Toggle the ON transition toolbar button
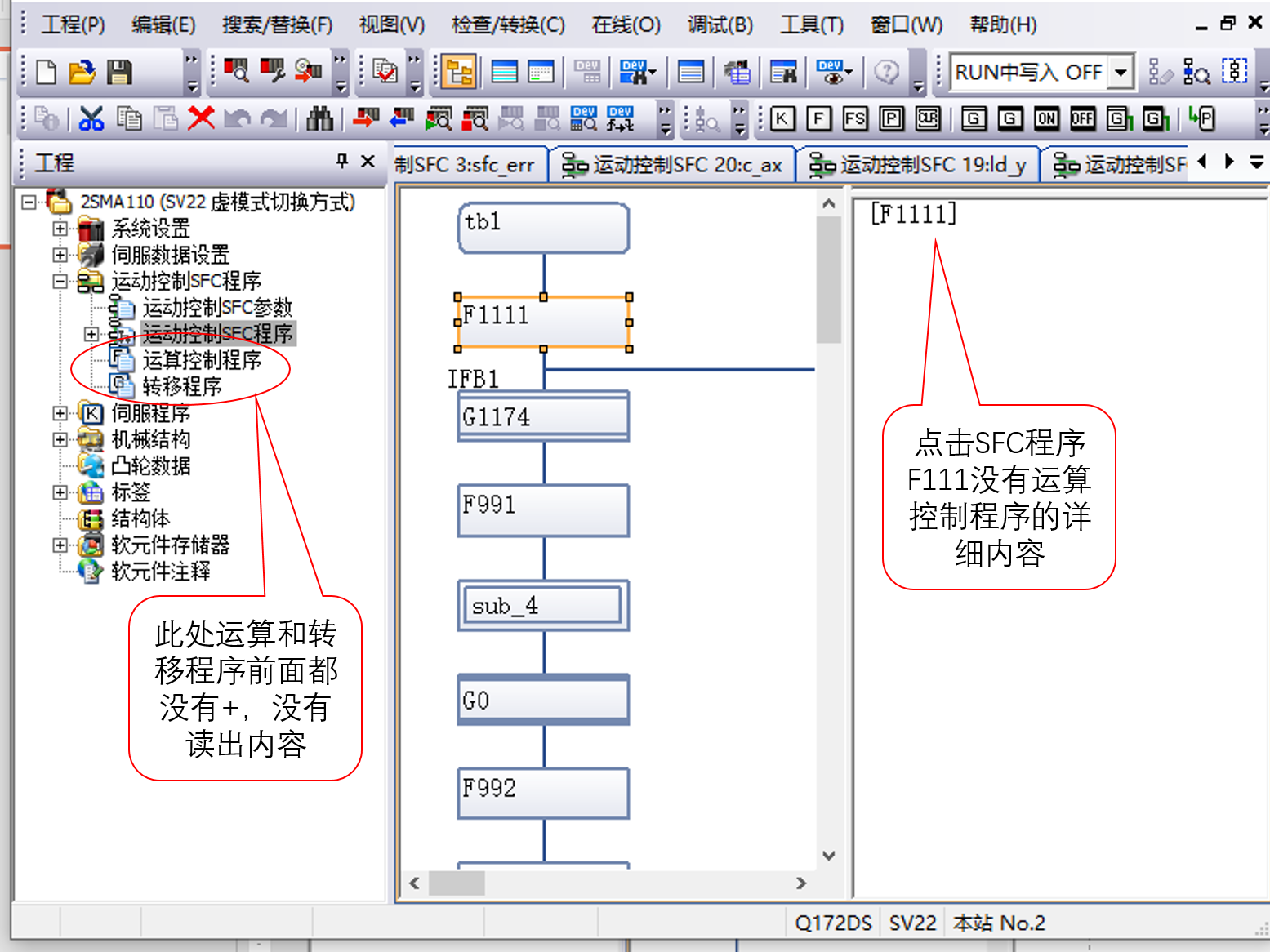The height and width of the screenshot is (952, 1270). [1046, 119]
